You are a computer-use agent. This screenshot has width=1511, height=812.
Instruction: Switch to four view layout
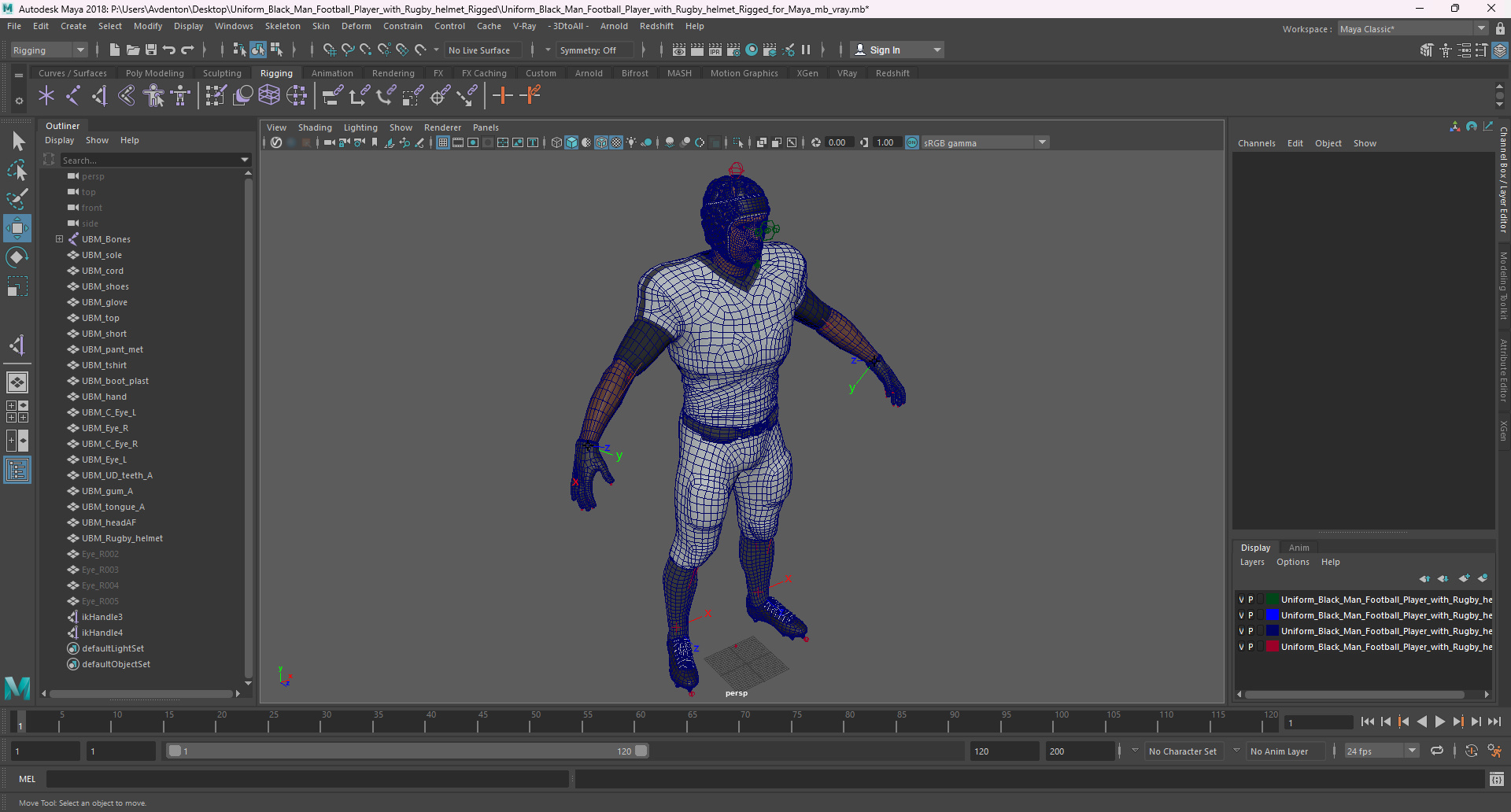(17, 412)
